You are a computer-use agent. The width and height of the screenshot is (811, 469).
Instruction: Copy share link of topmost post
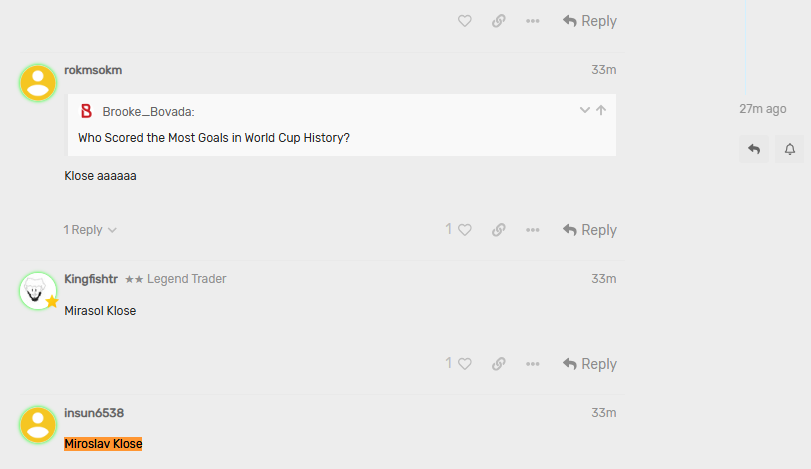498,21
